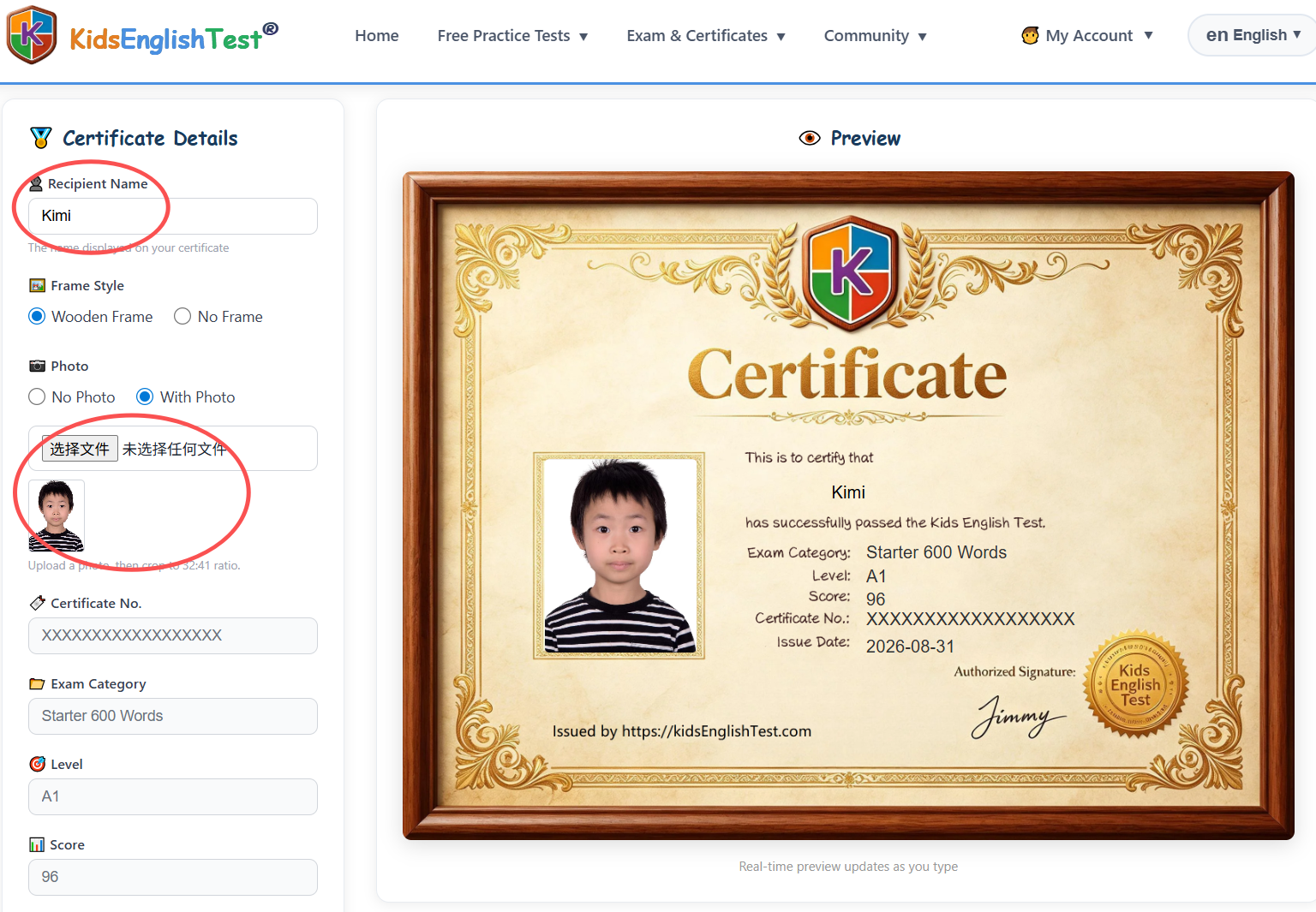
Task: Click the certificate score value 96
Action: [x=876, y=599]
